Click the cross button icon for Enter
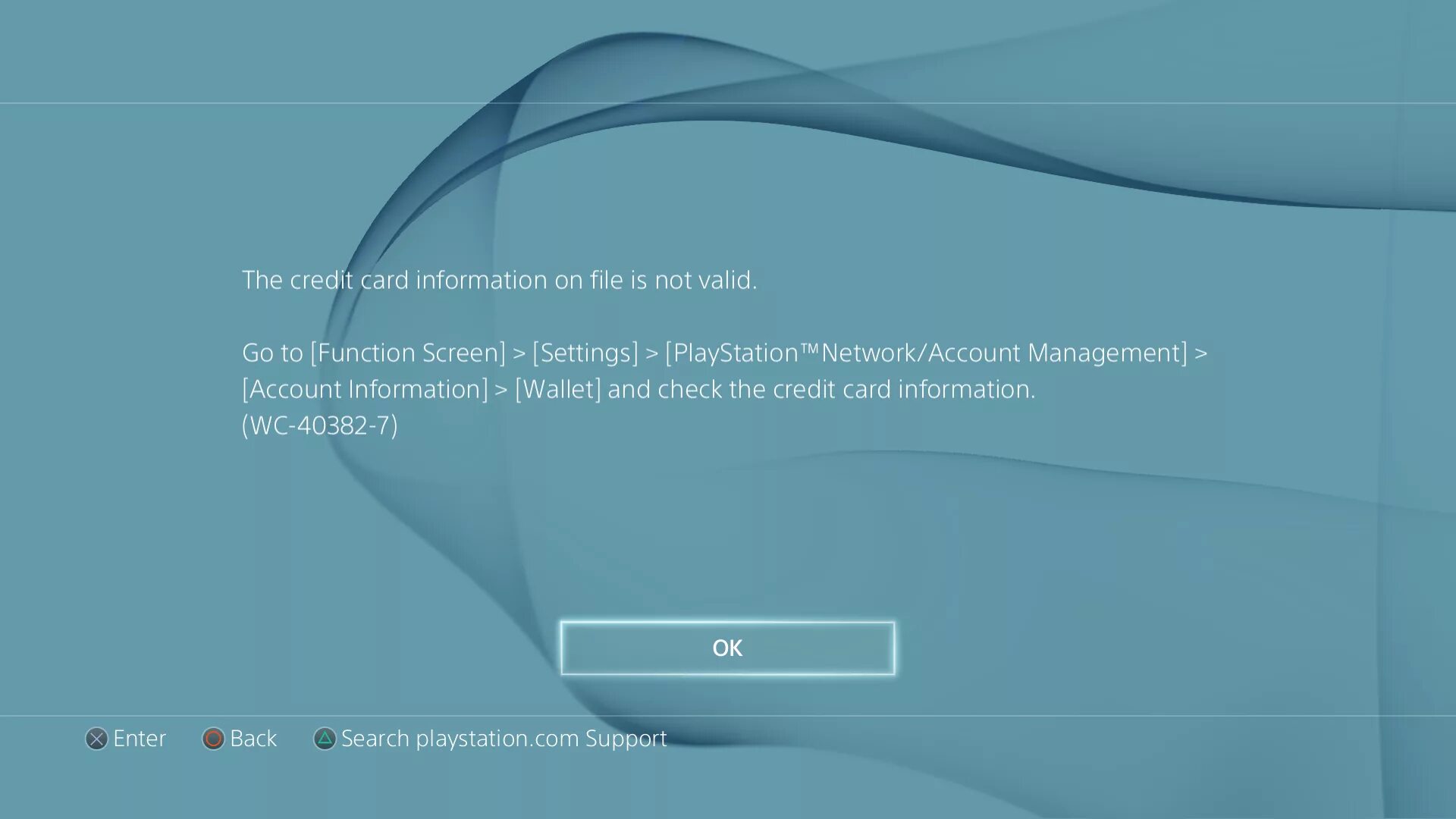 pyautogui.click(x=96, y=739)
